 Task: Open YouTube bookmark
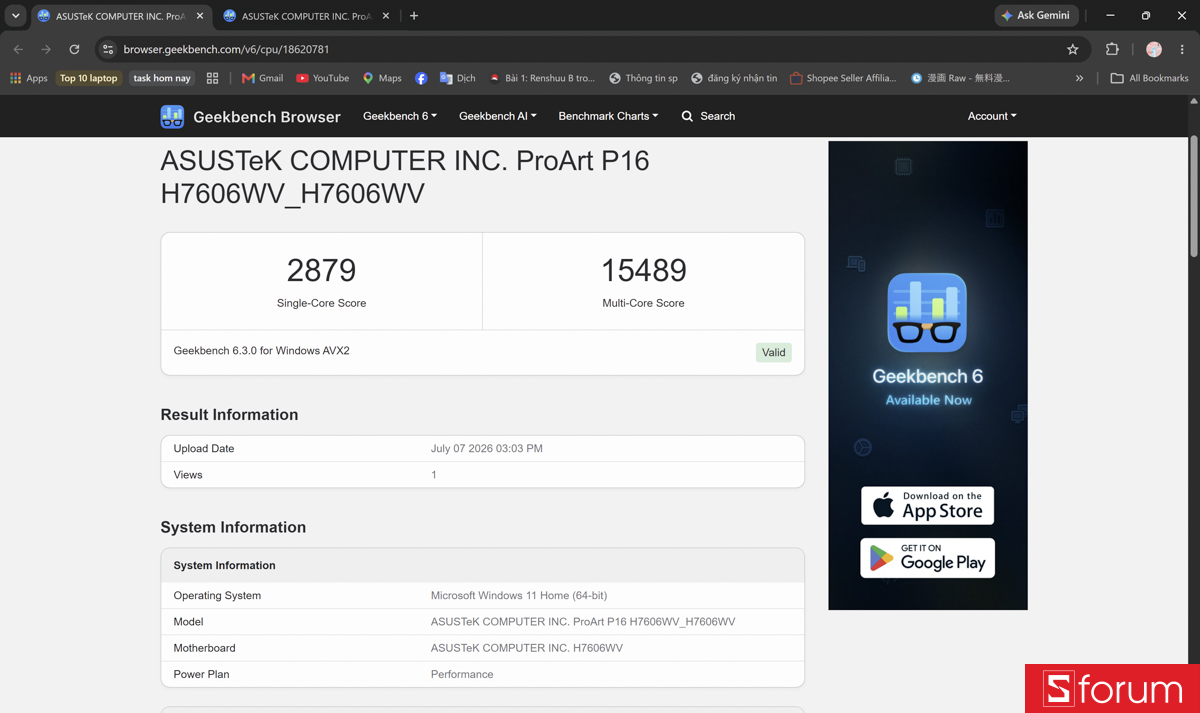pos(322,78)
